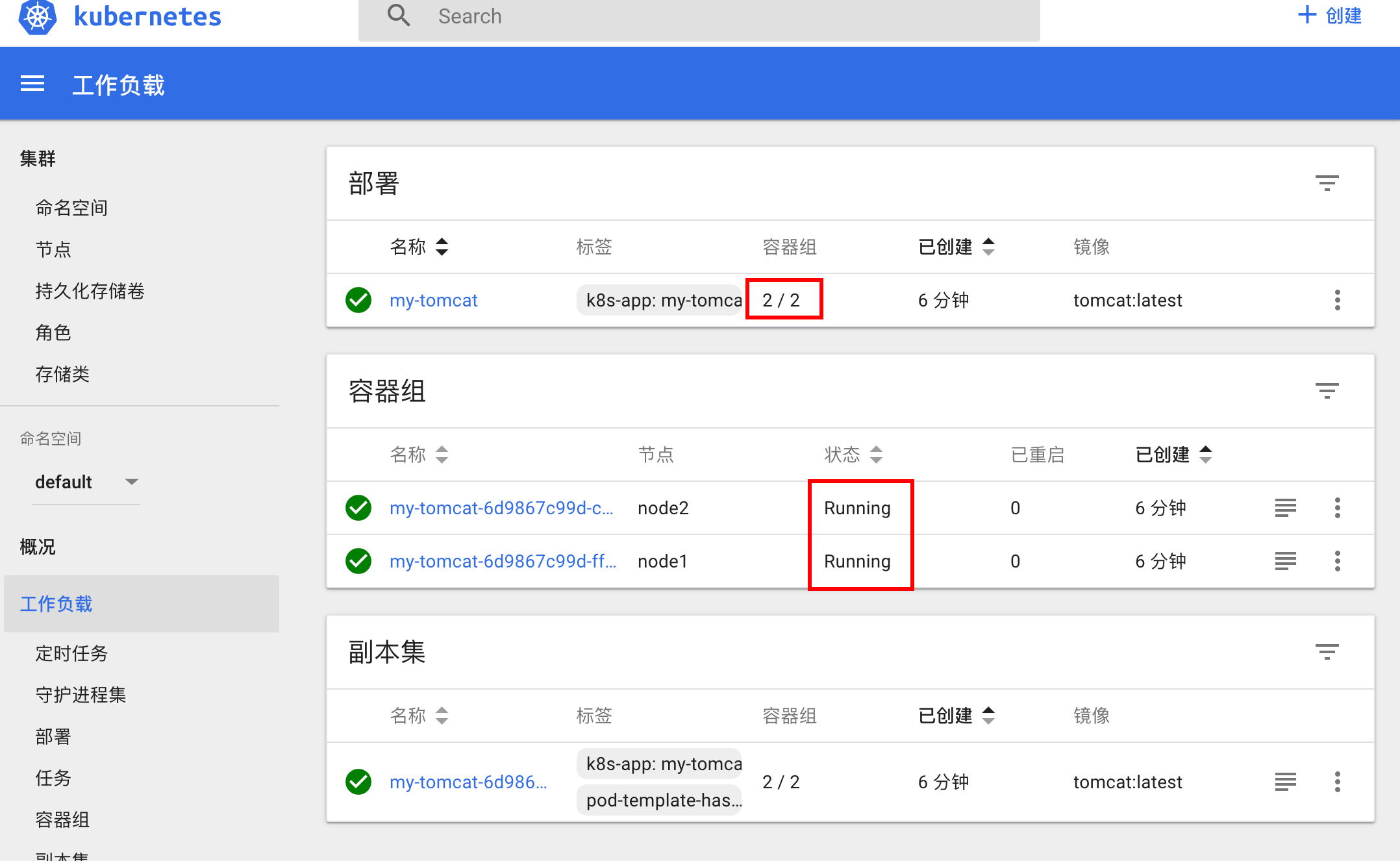Open pod my-tomcat-6d9867c99d-ff... link
The width and height of the screenshot is (1400, 861).
(x=503, y=561)
